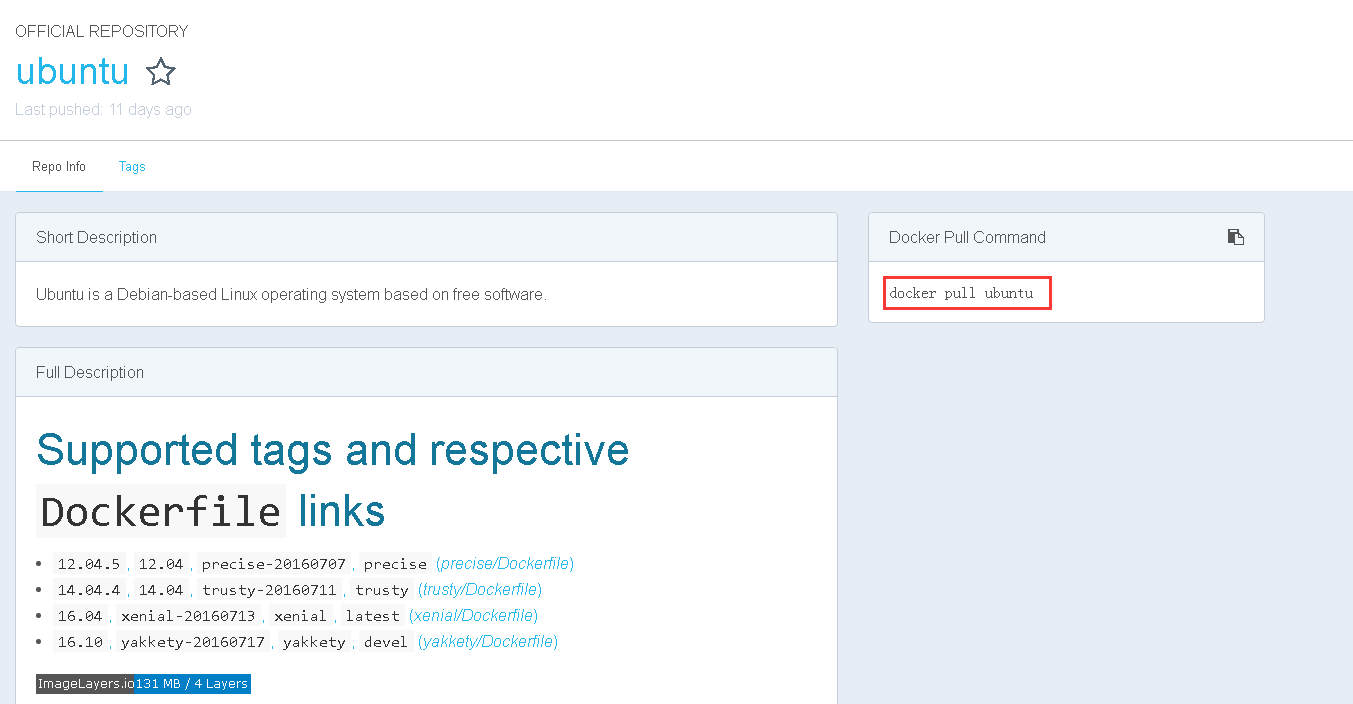Screen dimensions: 1353x704
Task: Open the trusty/Dockerfile link
Action: (x=480, y=590)
